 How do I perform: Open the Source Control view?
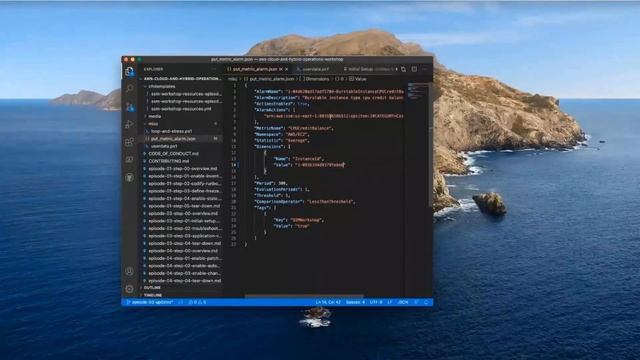point(129,107)
